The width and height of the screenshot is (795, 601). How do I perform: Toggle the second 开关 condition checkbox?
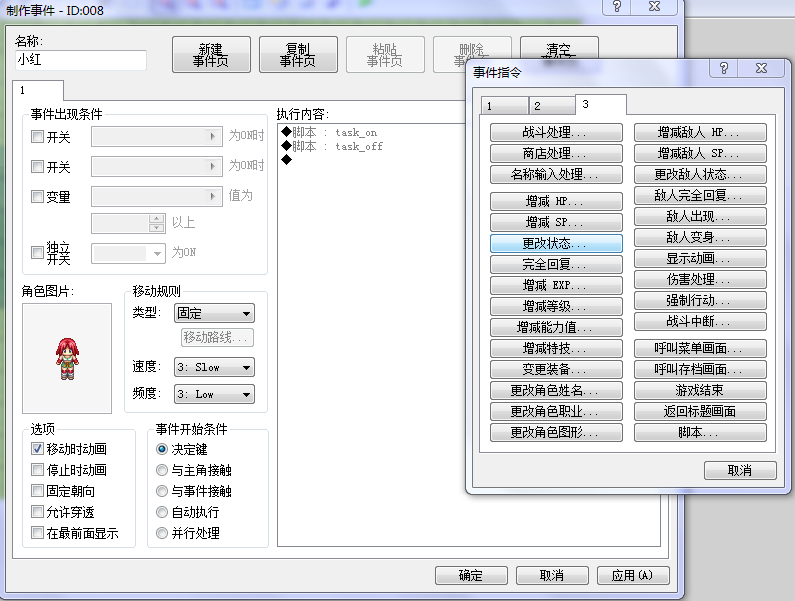coord(37,166)
